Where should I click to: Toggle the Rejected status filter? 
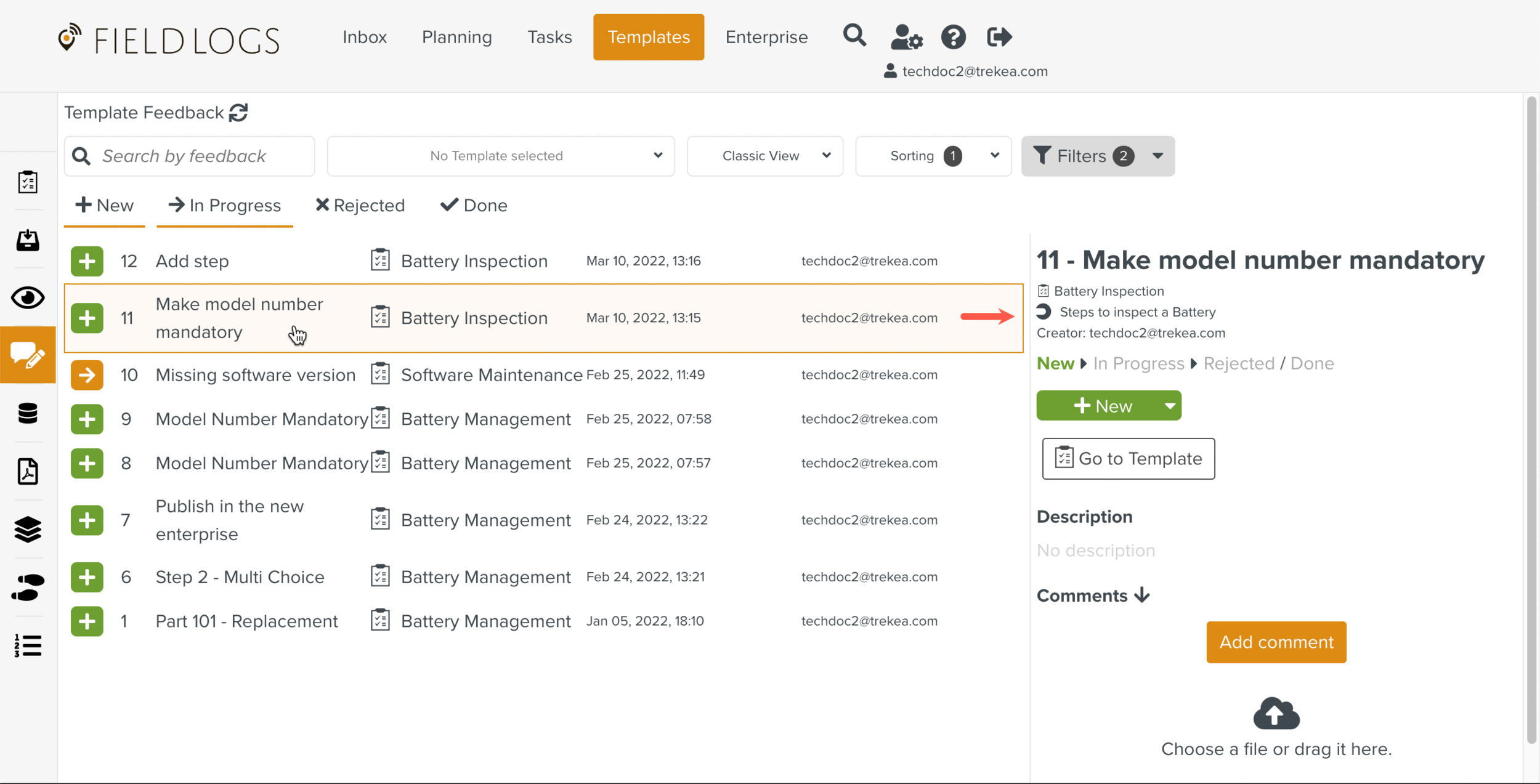[x=360, y=206]
